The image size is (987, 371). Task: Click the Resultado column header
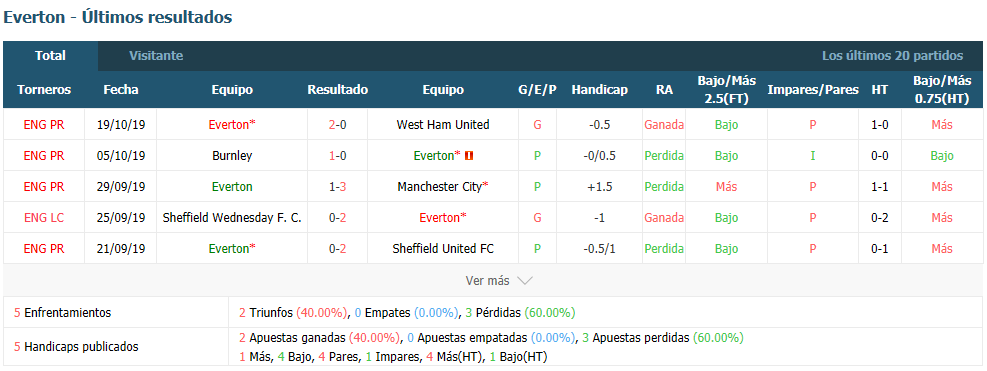[337, 89]
